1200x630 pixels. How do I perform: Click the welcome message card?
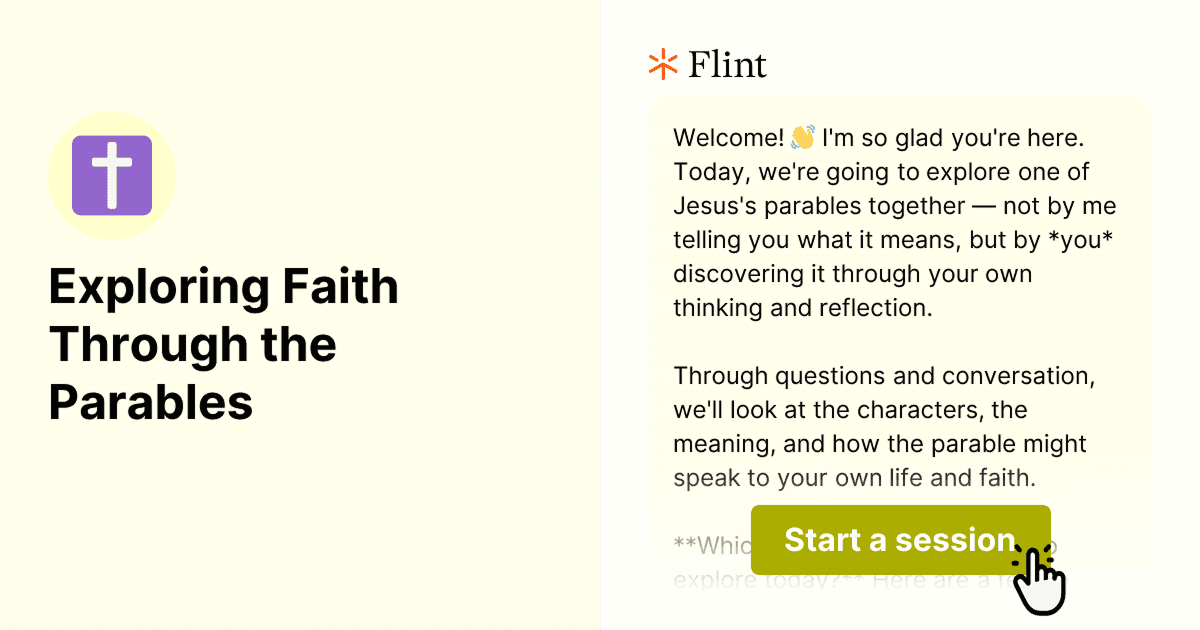(897, 300)
